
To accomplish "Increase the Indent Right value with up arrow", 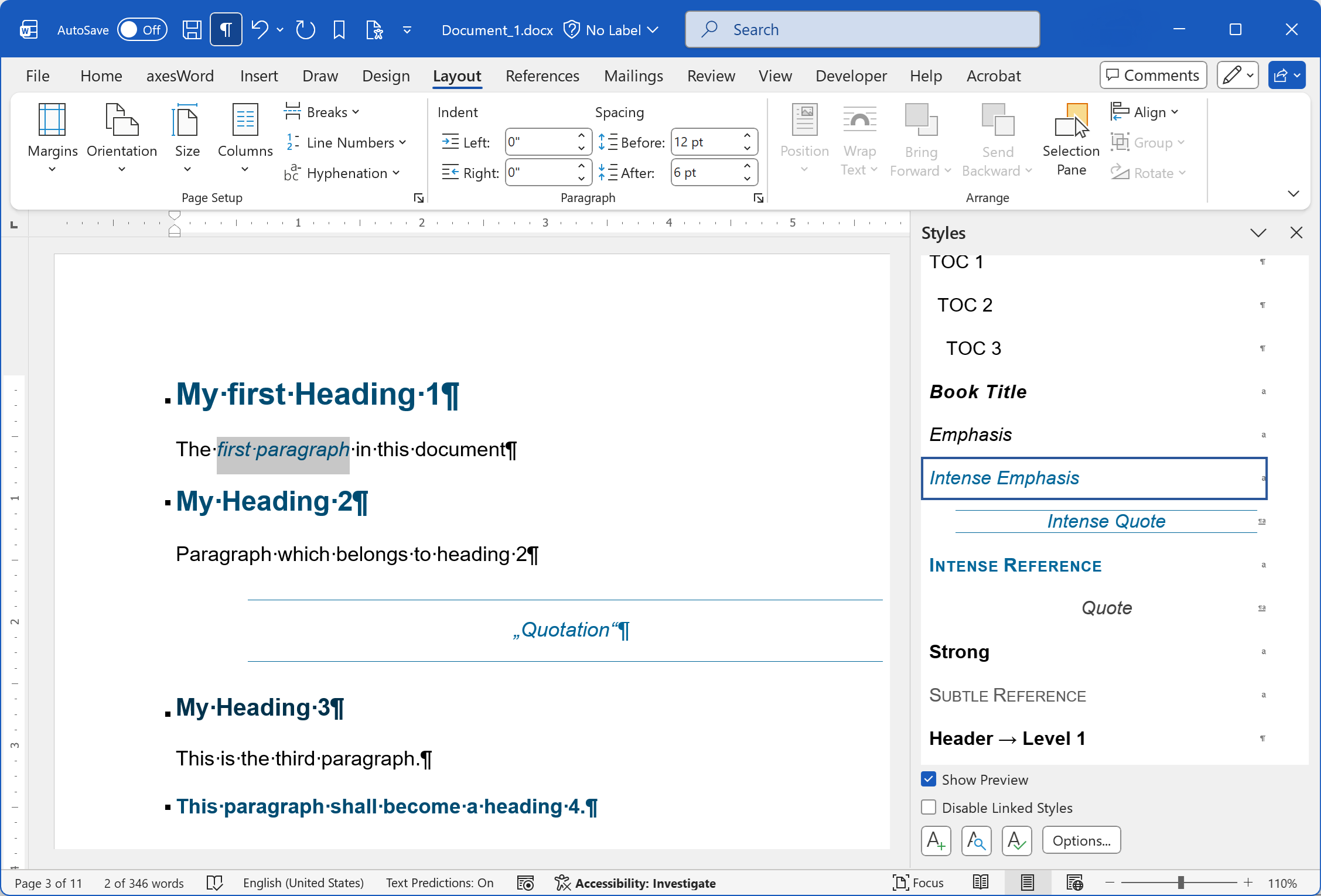I will 581,166.
